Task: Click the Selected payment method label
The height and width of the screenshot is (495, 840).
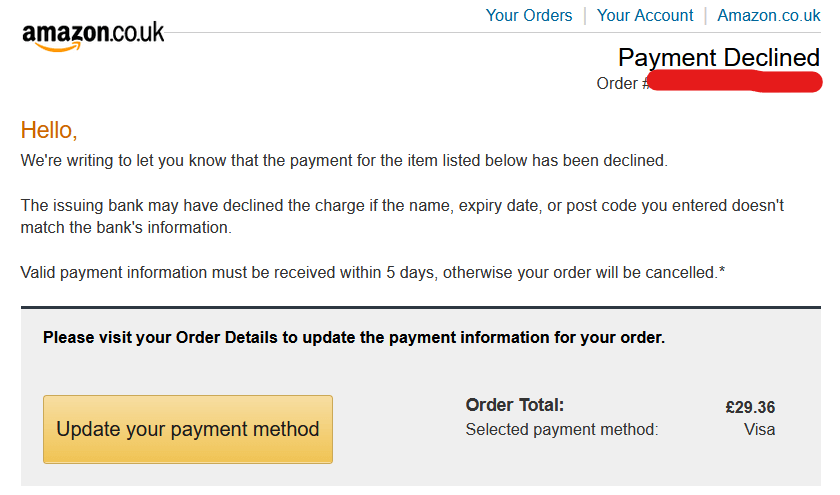Action: click(562, 430)
